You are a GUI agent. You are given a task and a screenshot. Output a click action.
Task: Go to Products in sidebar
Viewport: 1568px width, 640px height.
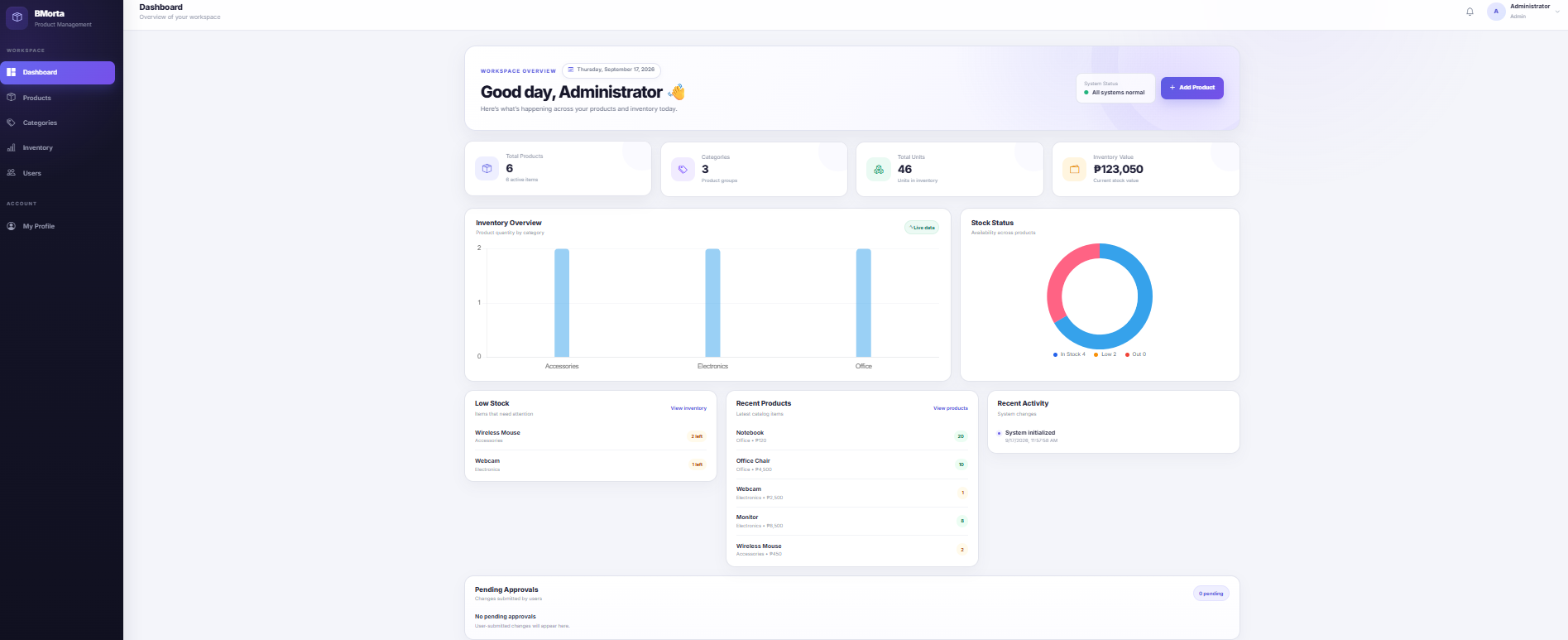(x=58, y=98)
